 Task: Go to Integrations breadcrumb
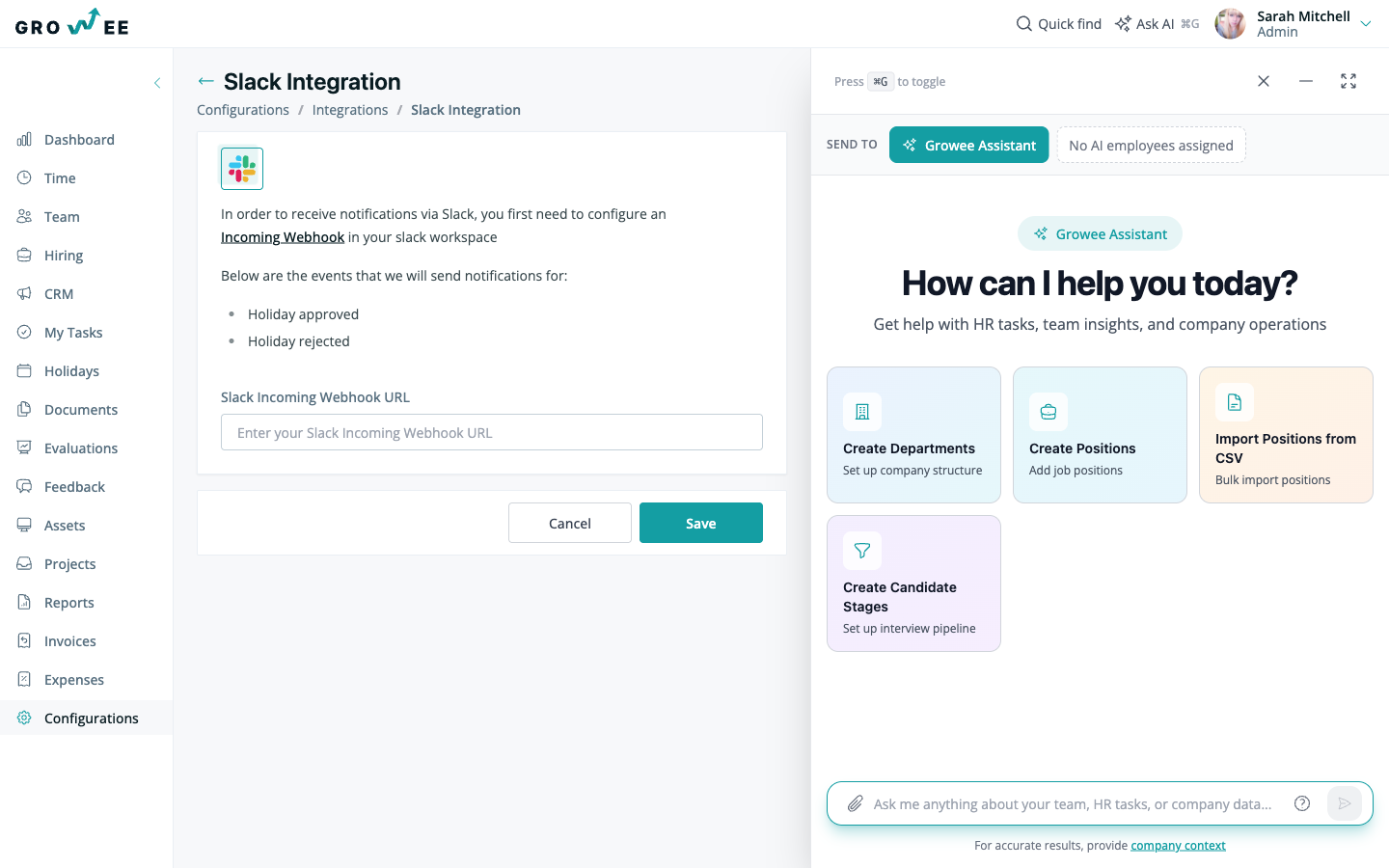(x=350, y=110)
